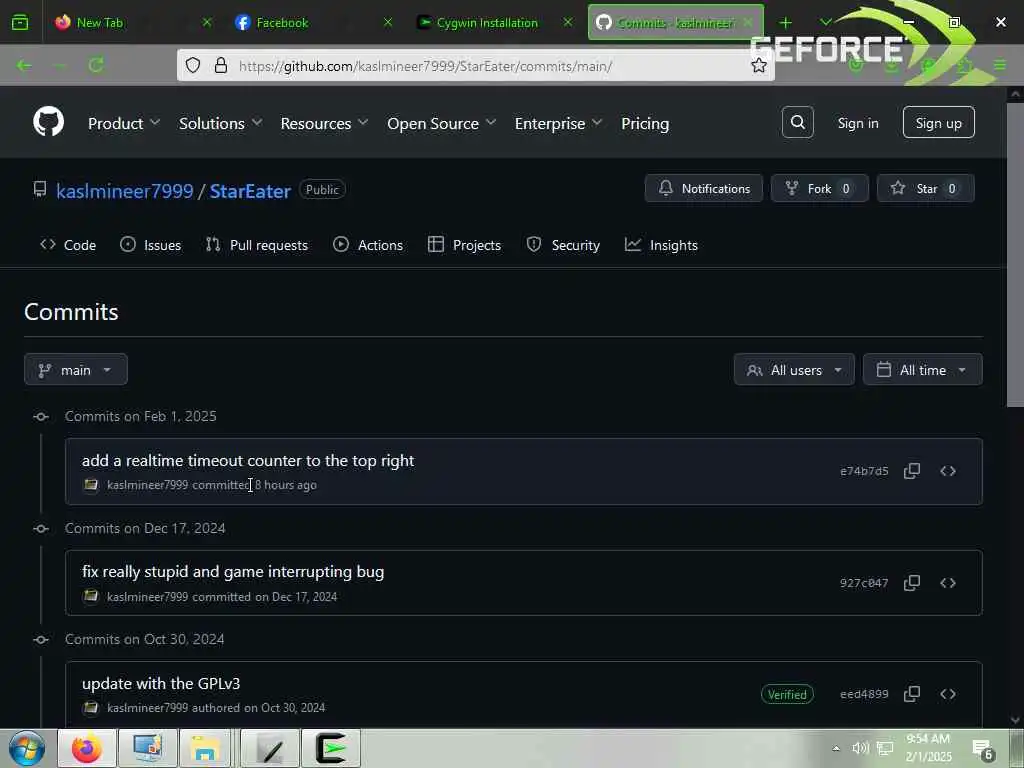Open the StarEater repository link
The width and height of the screenshot is (1024, 768).
[x=250, y=191]
